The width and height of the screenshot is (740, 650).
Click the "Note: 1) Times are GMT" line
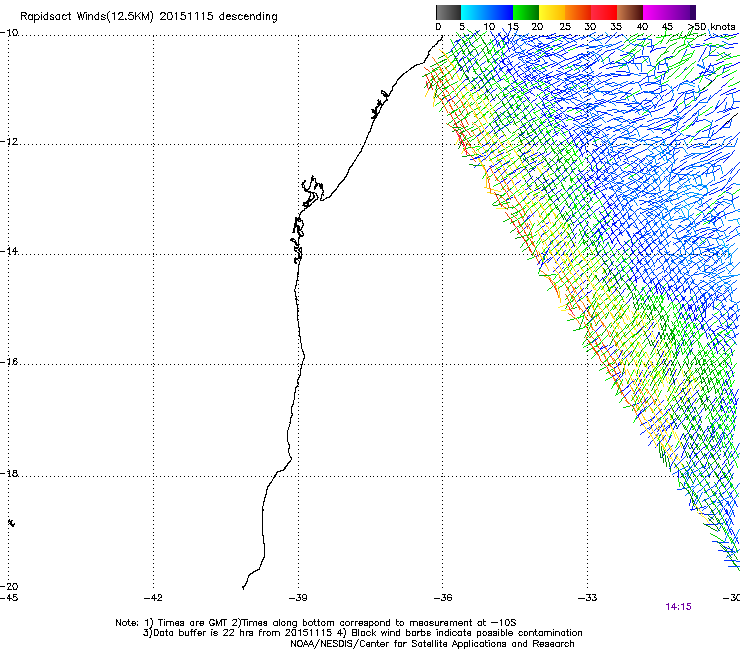[316, 623]
